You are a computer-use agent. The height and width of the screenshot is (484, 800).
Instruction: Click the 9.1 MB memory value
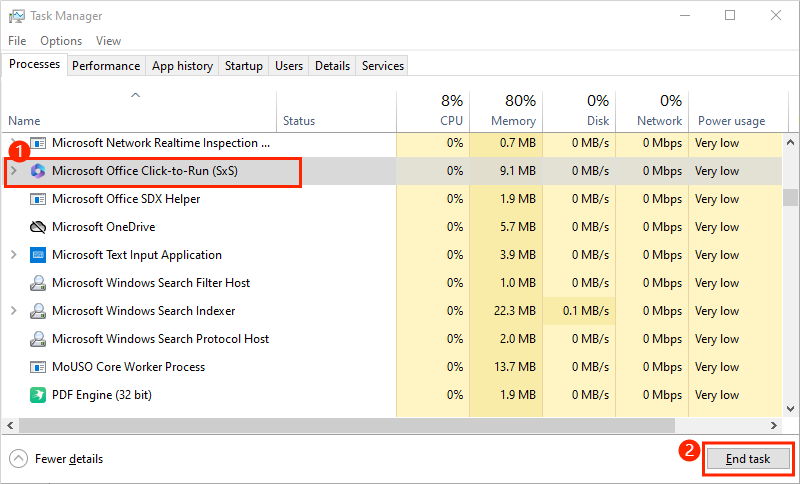click(x=518, y=171)
